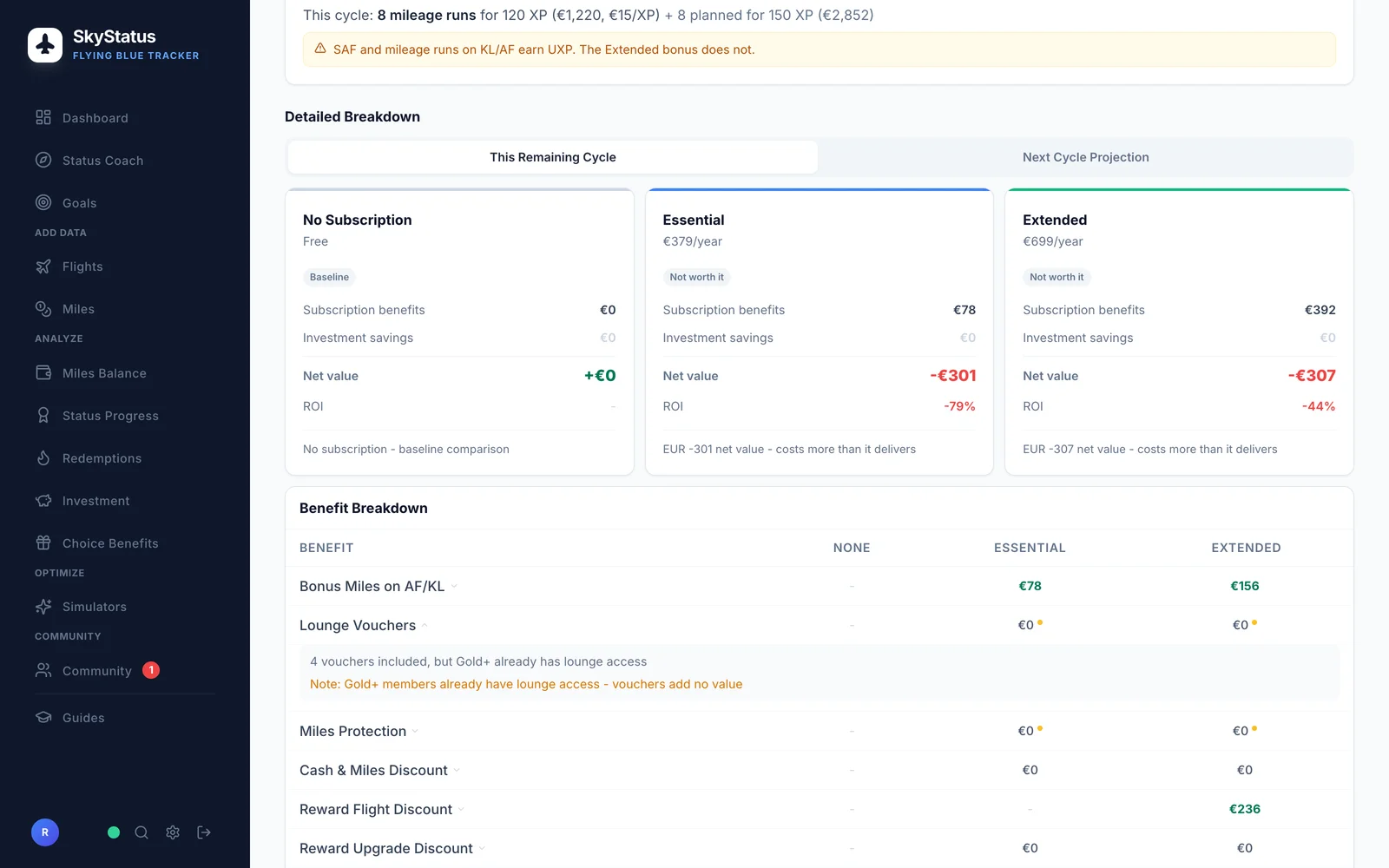This screenshot has height=868, width=1389.
Task: Click the Community sidebar label
Action: click(97, 671)
